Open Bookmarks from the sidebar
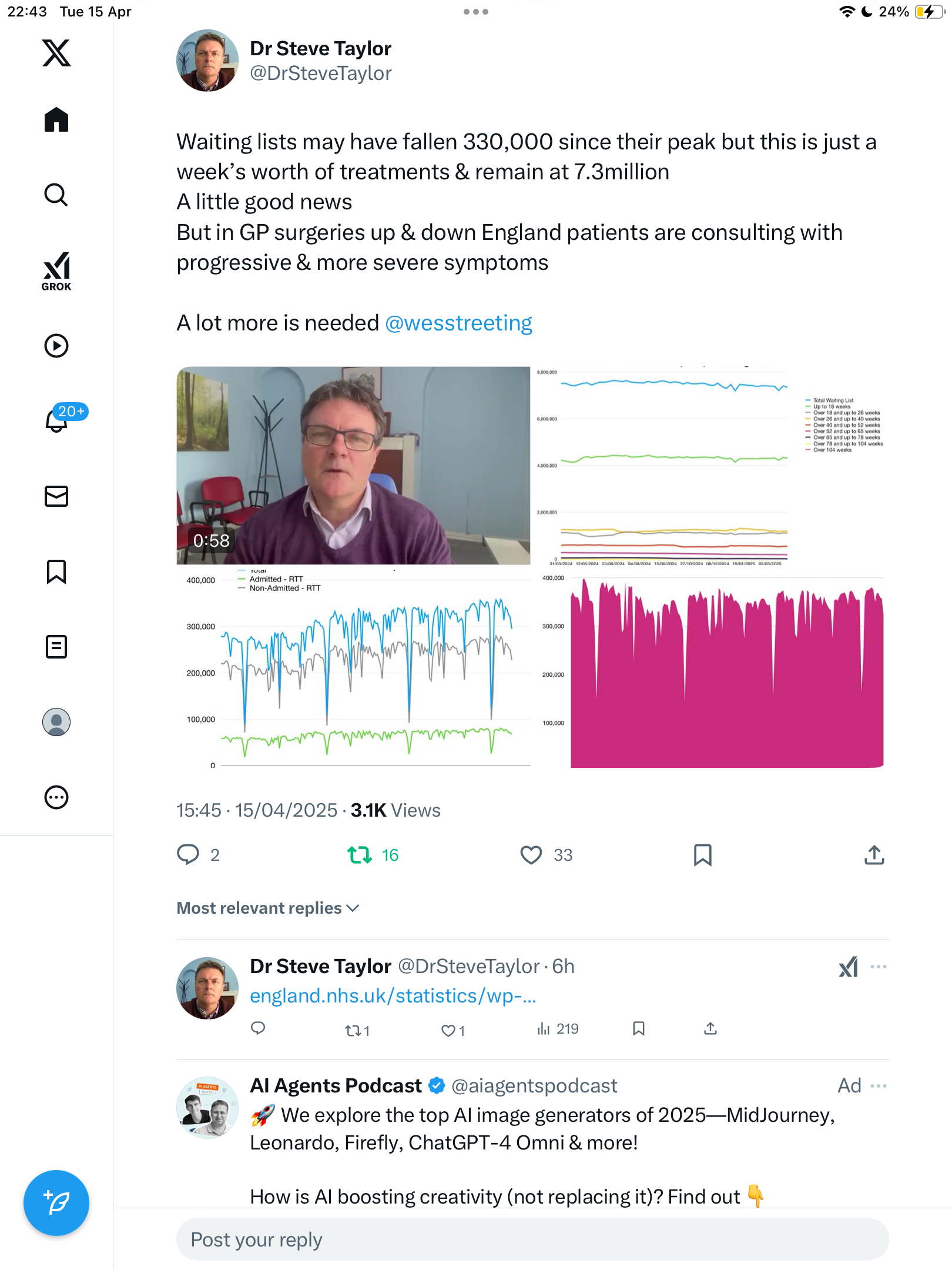Screen dimensions: 952x1270 [x=56, y=571]
